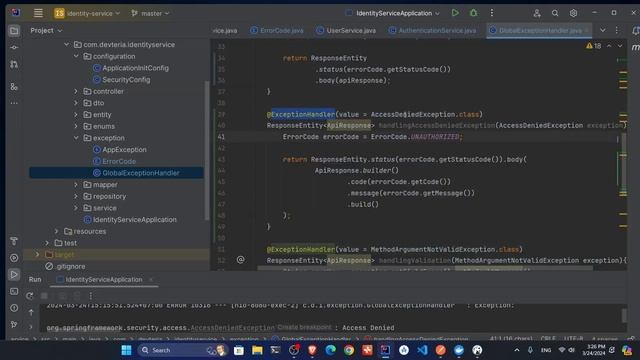Open the Git tool window icon
The image size is (640, 360).
(14, 324)
